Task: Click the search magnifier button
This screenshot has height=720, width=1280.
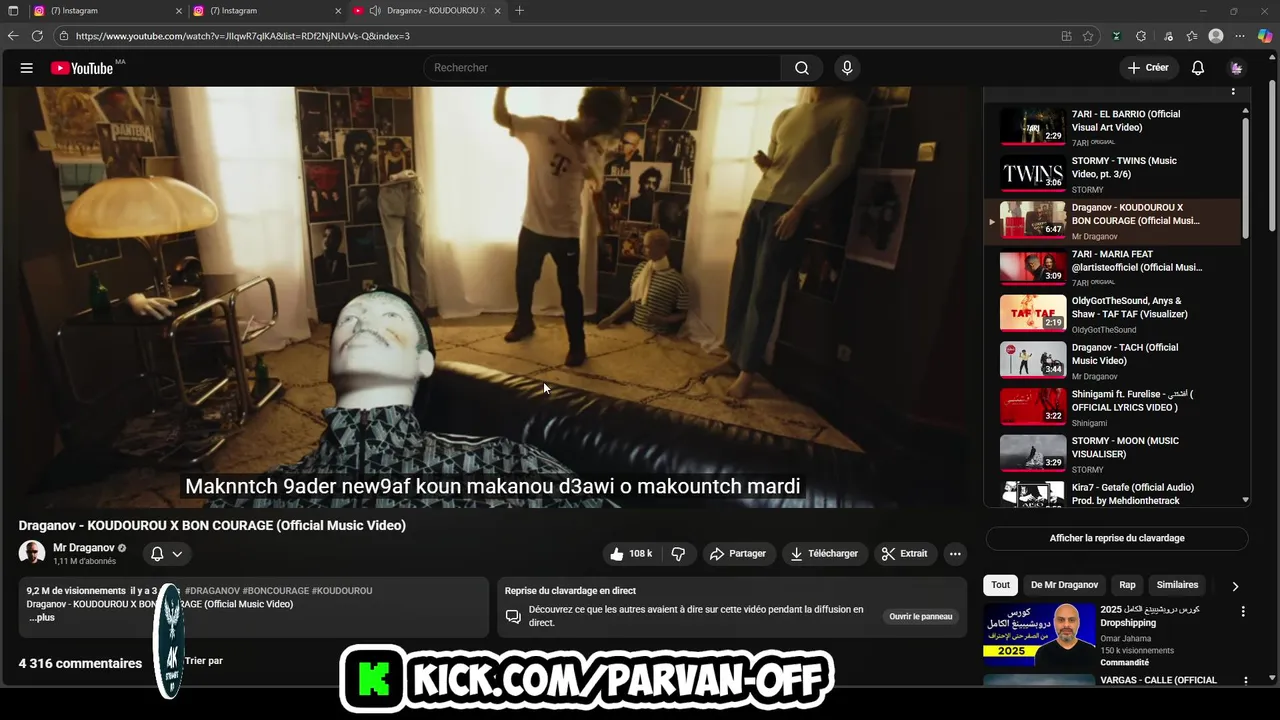Action: tap(802, 68)
